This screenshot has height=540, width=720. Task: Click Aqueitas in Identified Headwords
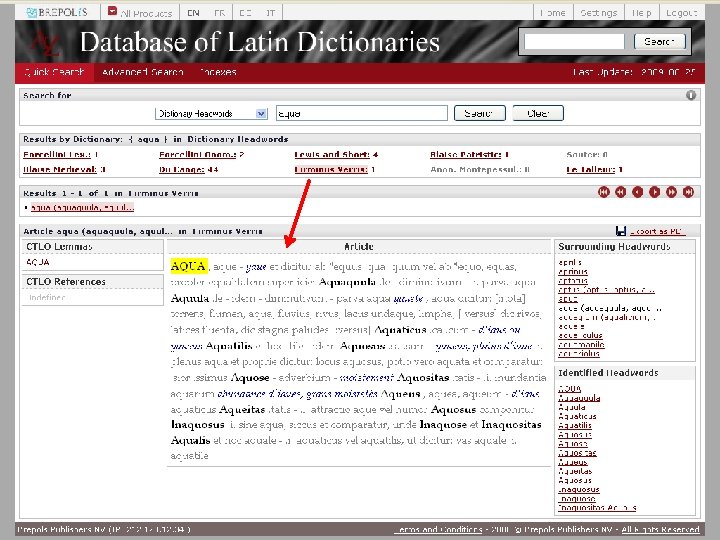(575, 471)
